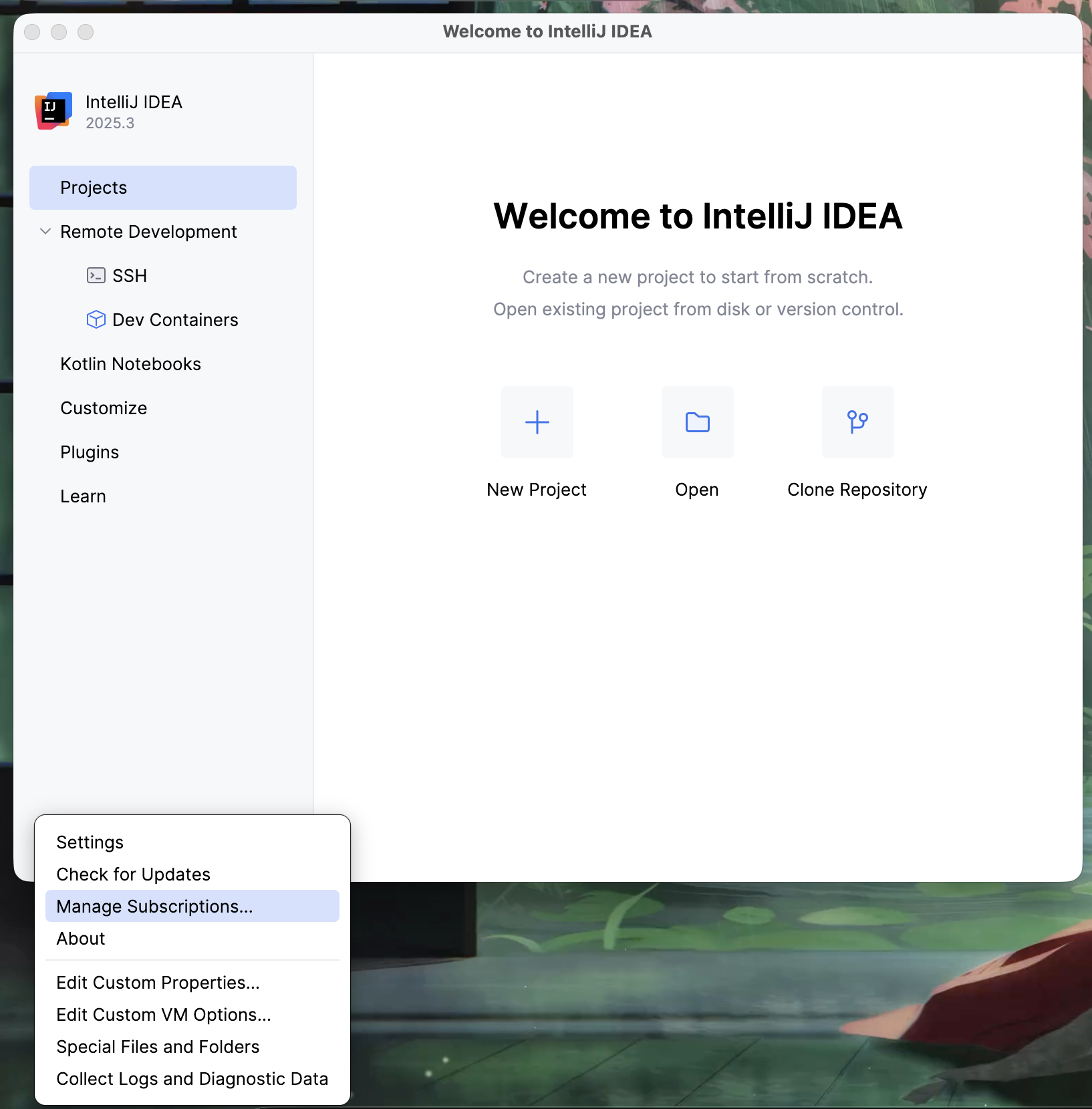
Task: Select the Projects sidebar entry
Action: click(x=94, y=187)
